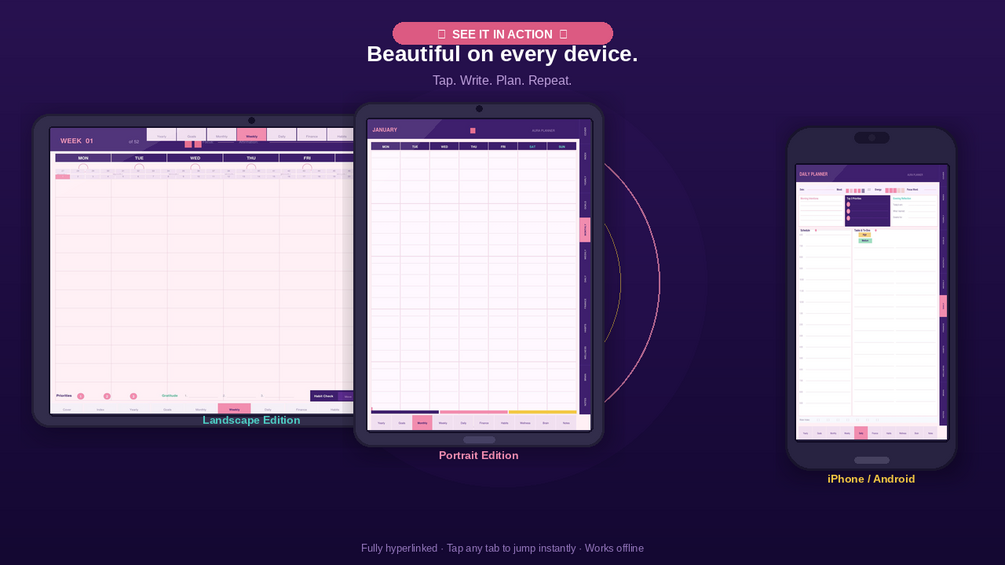The width and height of the screenshot is (1005, 565).
Task: Open Yearly tab in portrait planner's bottom bar
Action: [x=381, y=423]
